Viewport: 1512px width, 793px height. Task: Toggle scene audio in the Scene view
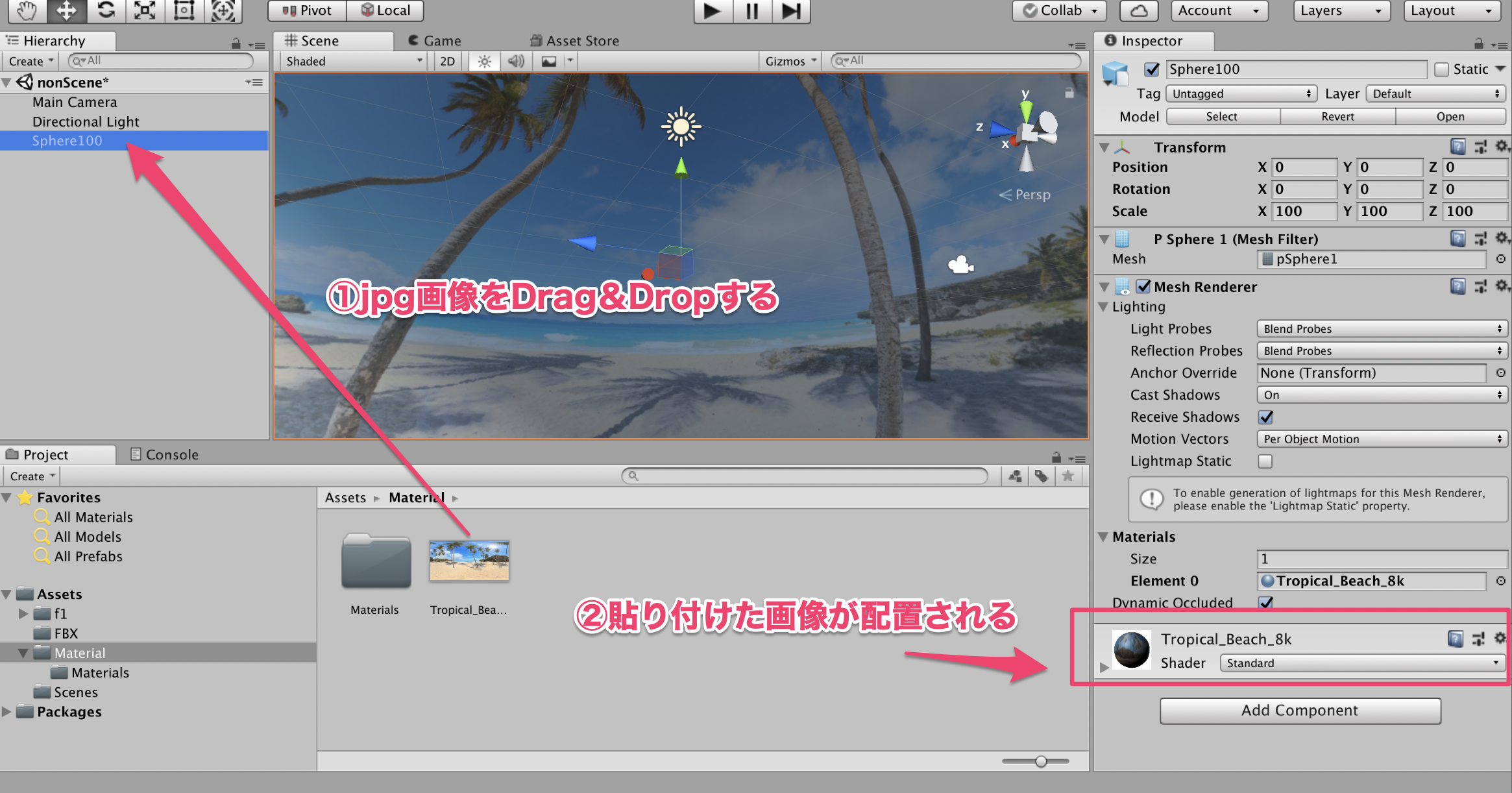tap(516, 60)
